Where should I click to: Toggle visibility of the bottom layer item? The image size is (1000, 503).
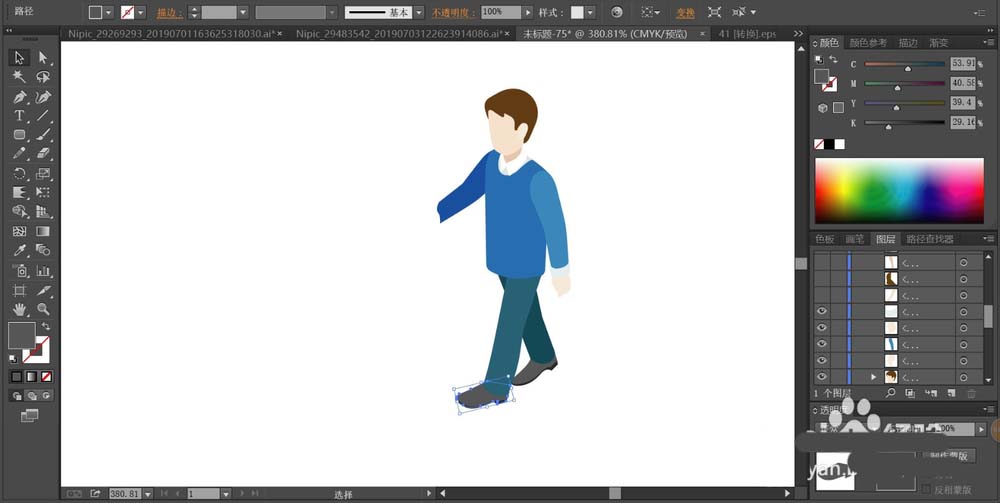click(822, 376)
